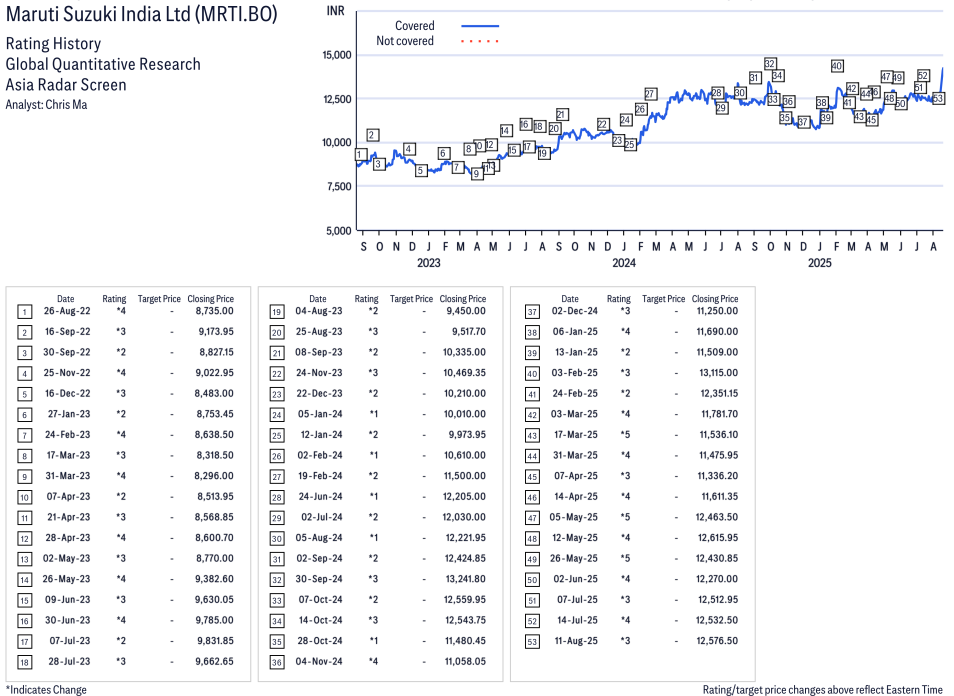
Task: Click closing price 8,735.00
Action: pyautogui.click(x=214, y=311)
